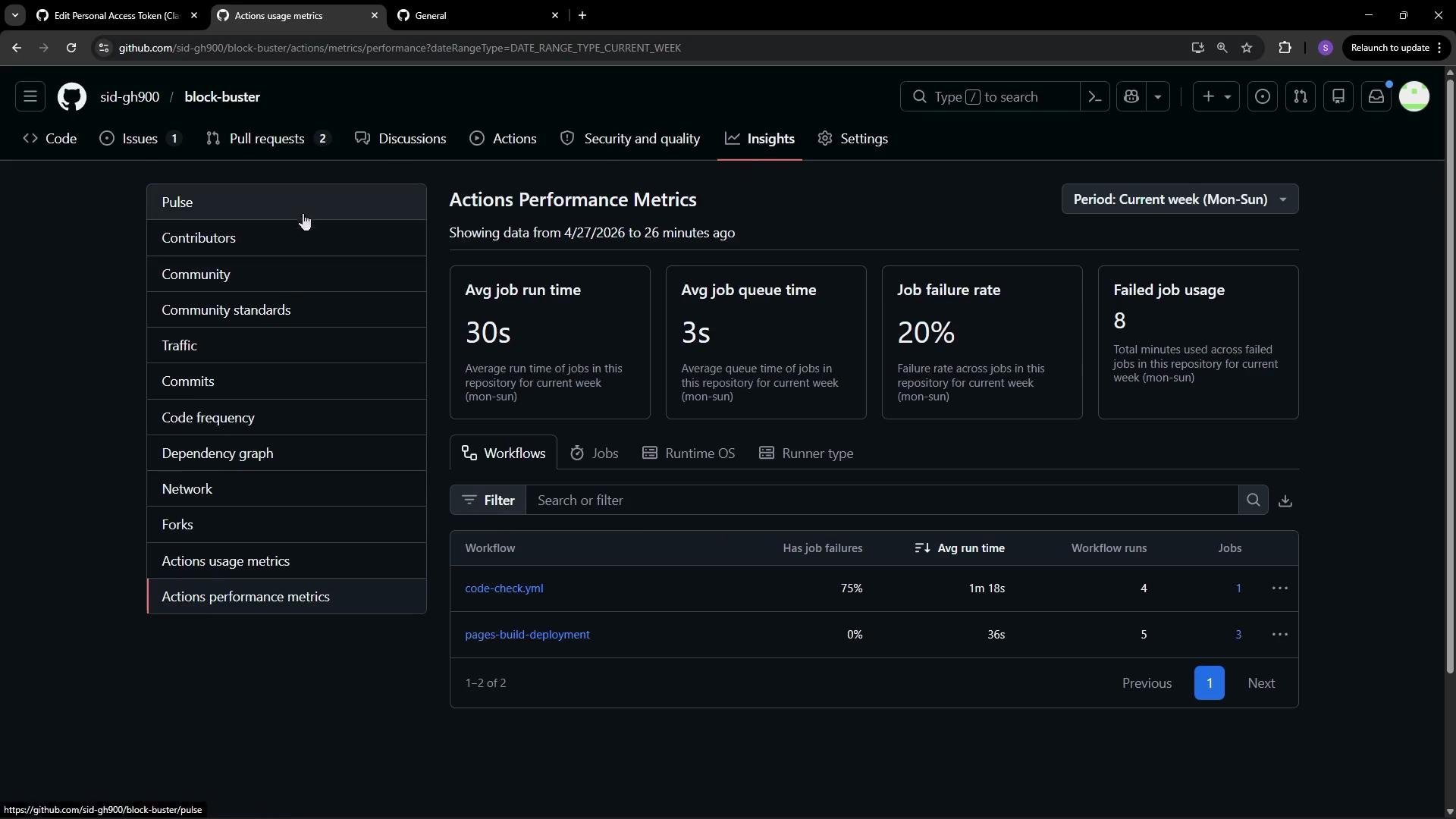The height and width of the screenshot is (819, 1456).
Task: Open Traffic in Insights sidebar
Action: 287,346
